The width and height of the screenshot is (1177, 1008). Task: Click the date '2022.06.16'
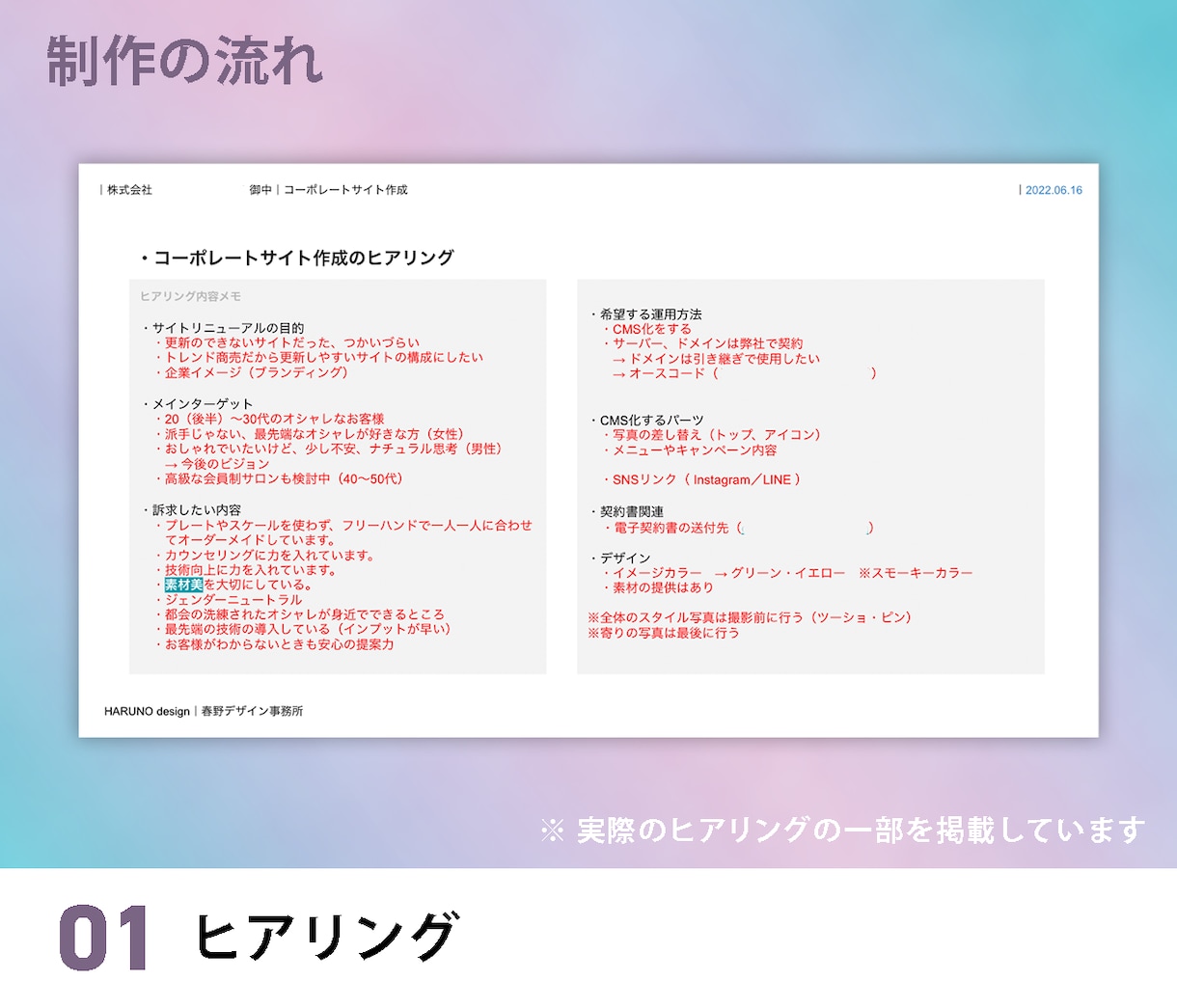tap(1054, 190)
